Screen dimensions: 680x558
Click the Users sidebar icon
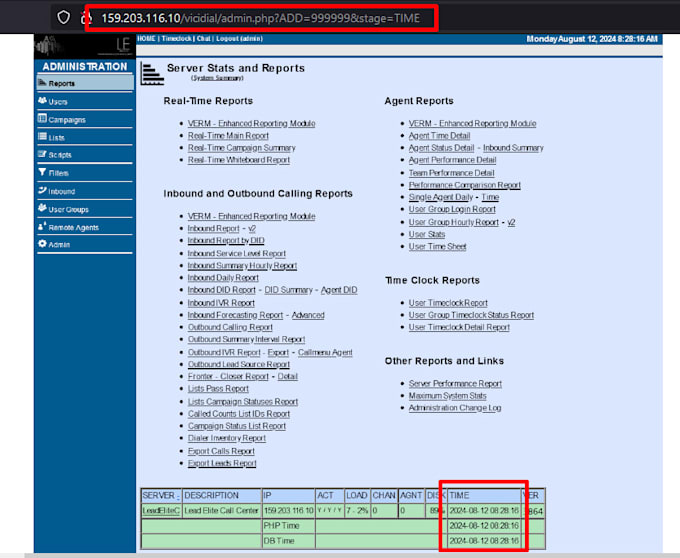[x=42, y=101]
